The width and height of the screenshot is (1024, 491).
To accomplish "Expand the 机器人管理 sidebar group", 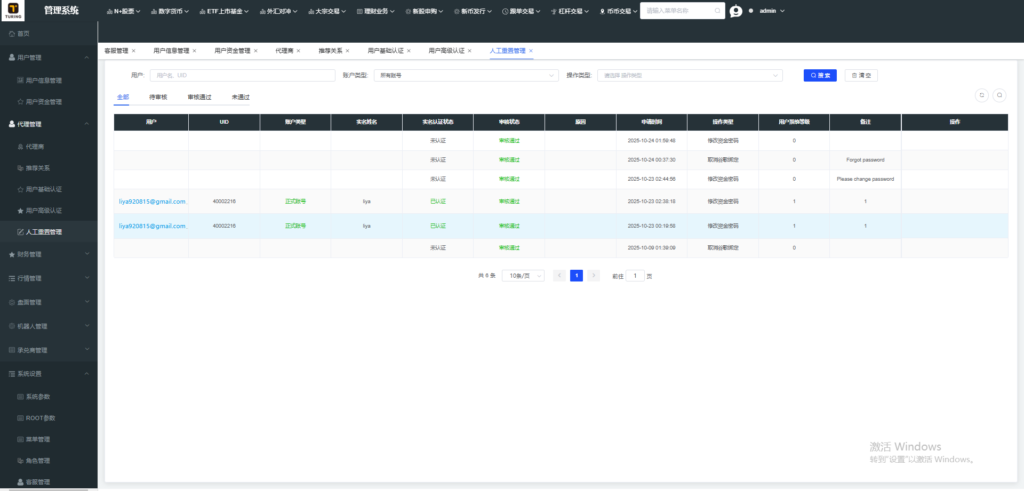I will click(48, 326).
